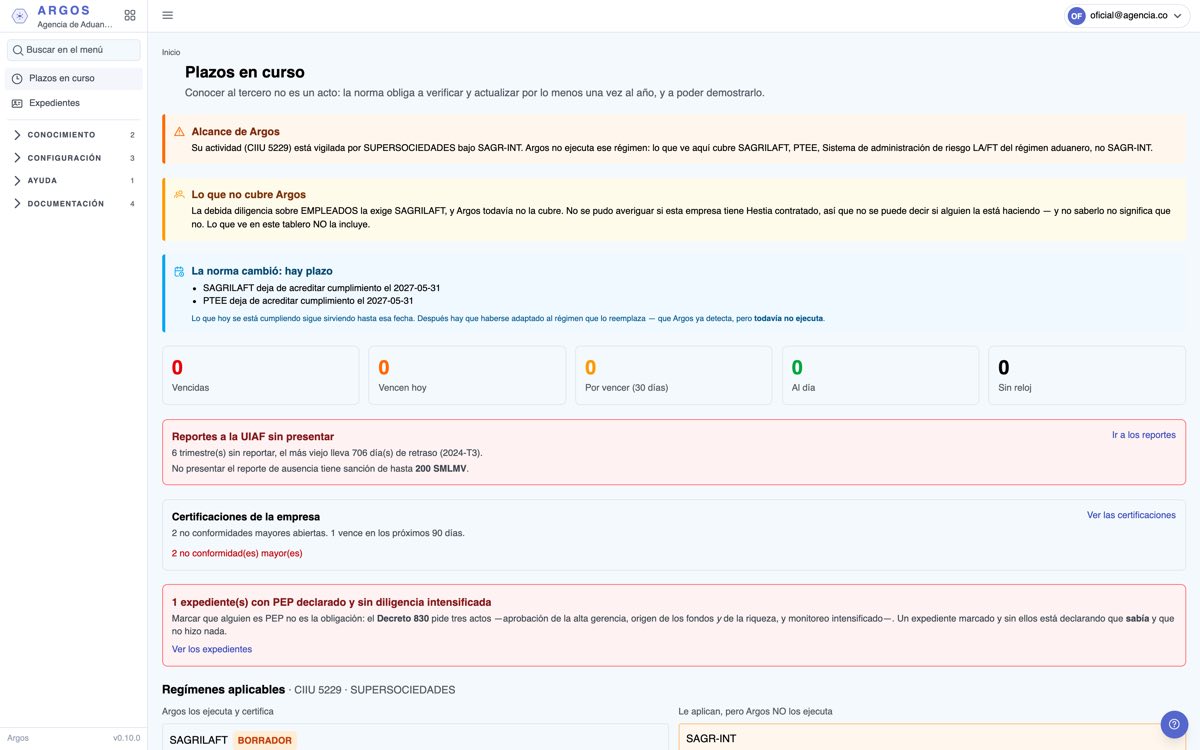Click the Plazos en curso page title
This screenshot has height=750, width=1200.
(245, 72)
